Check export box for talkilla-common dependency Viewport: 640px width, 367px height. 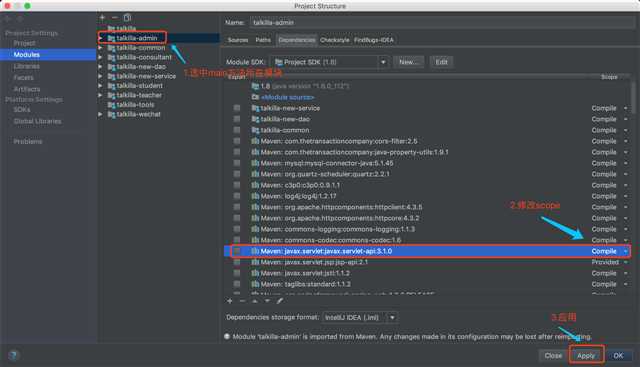click(237, 130)
